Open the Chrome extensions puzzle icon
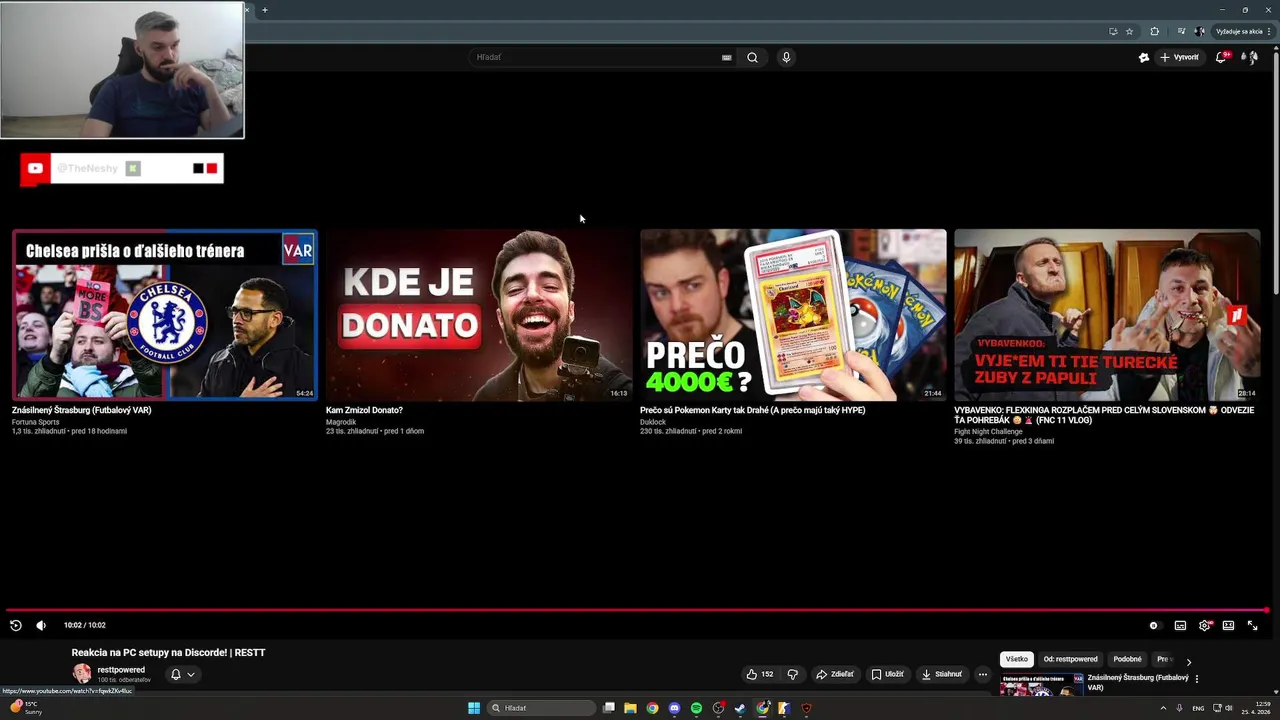The height and width of the screenshot is (720, 1280). (1154, 31)
